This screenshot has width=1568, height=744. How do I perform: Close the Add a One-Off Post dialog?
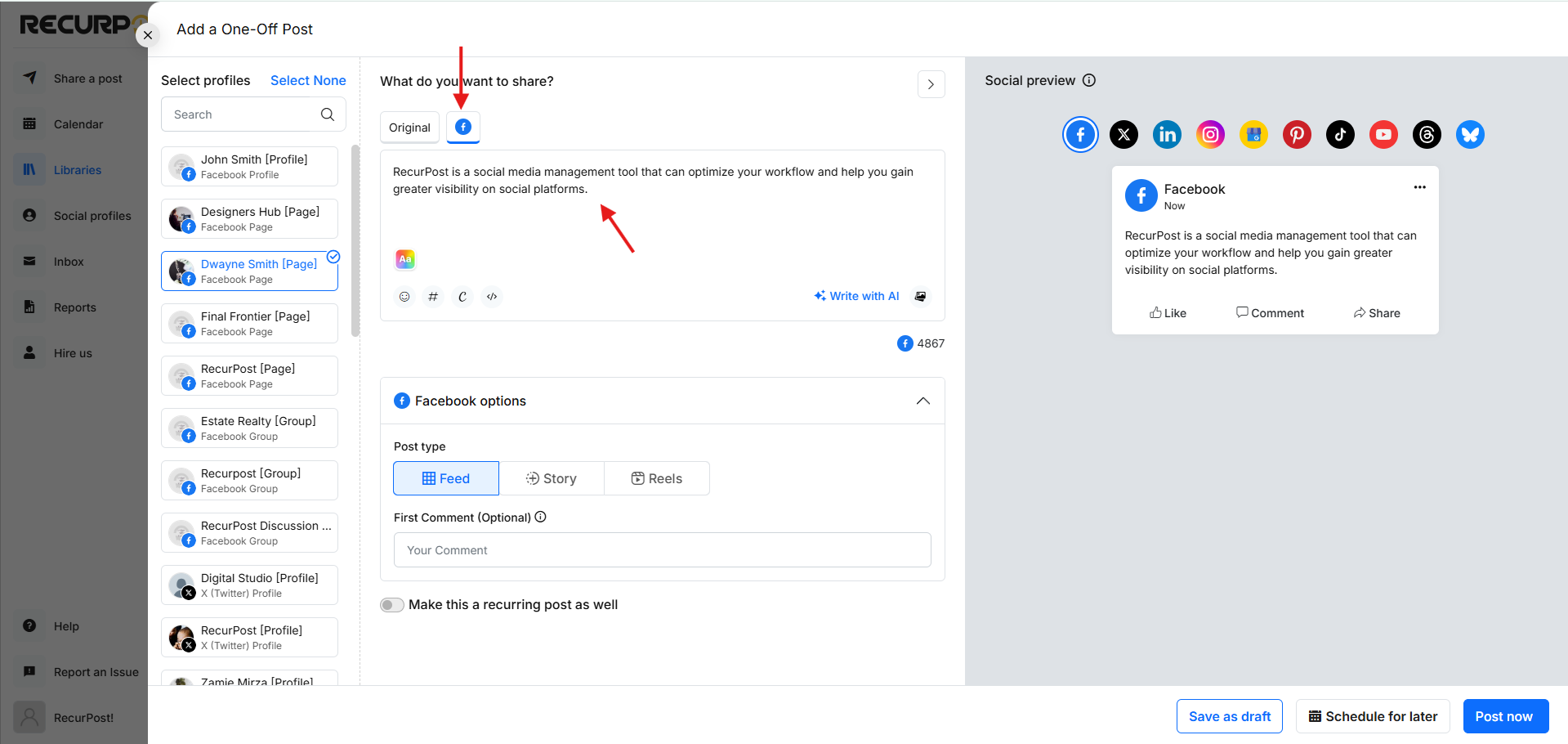click(148, 35)
